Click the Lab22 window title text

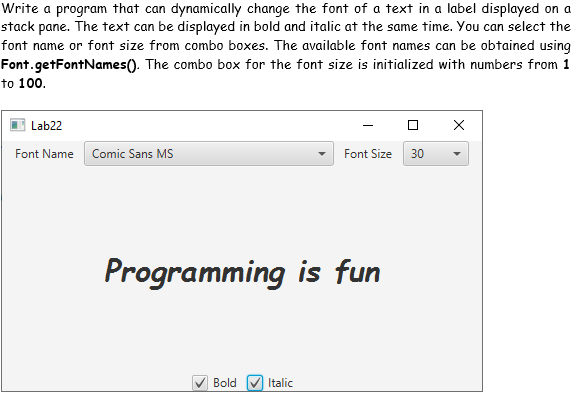pyautogui.click(x=46, y=126)
